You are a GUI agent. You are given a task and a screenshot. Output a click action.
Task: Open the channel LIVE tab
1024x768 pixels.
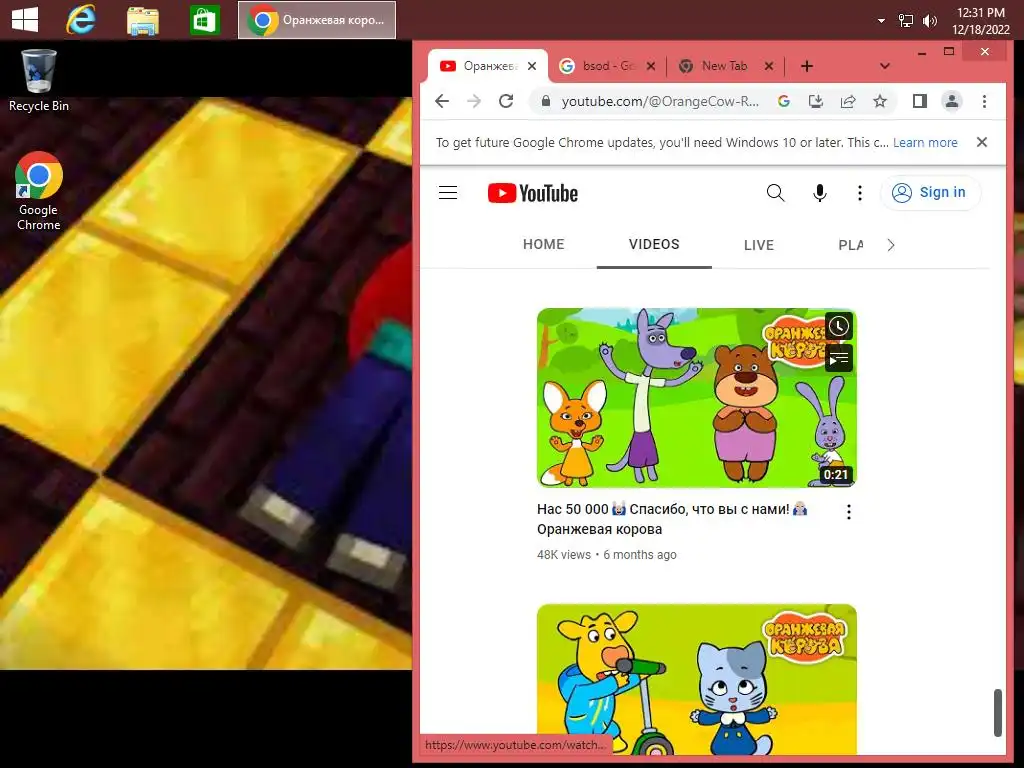point(759,245)
